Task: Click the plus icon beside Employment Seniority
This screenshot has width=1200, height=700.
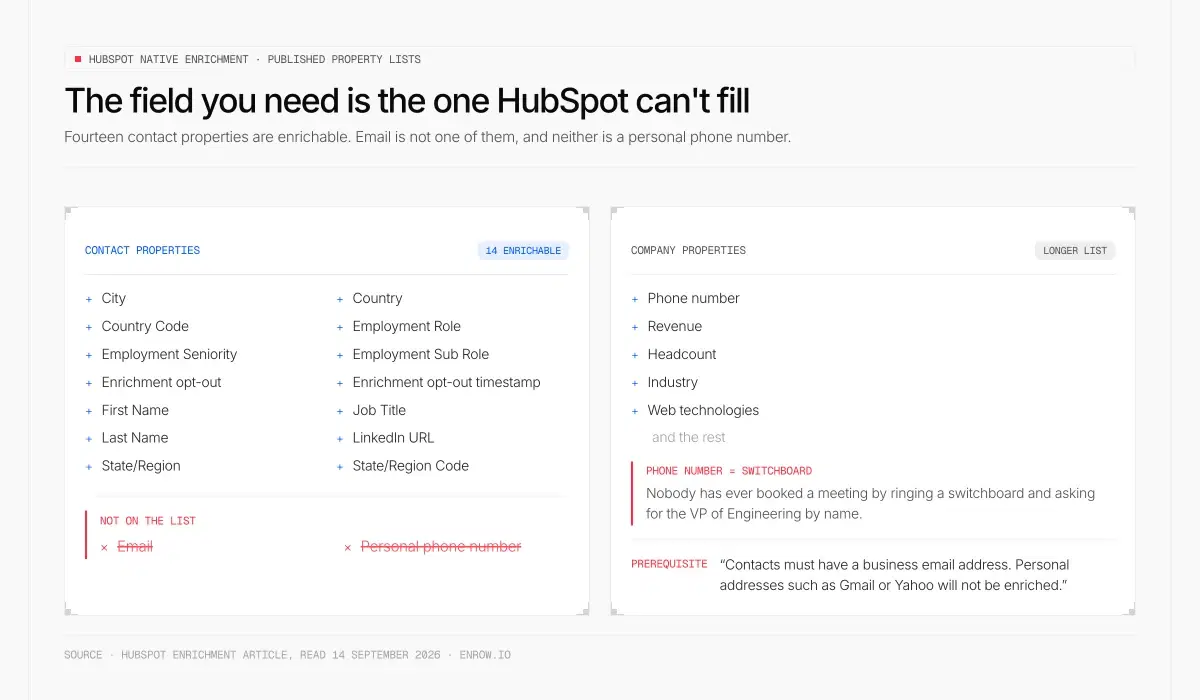Action: point(89,355)
